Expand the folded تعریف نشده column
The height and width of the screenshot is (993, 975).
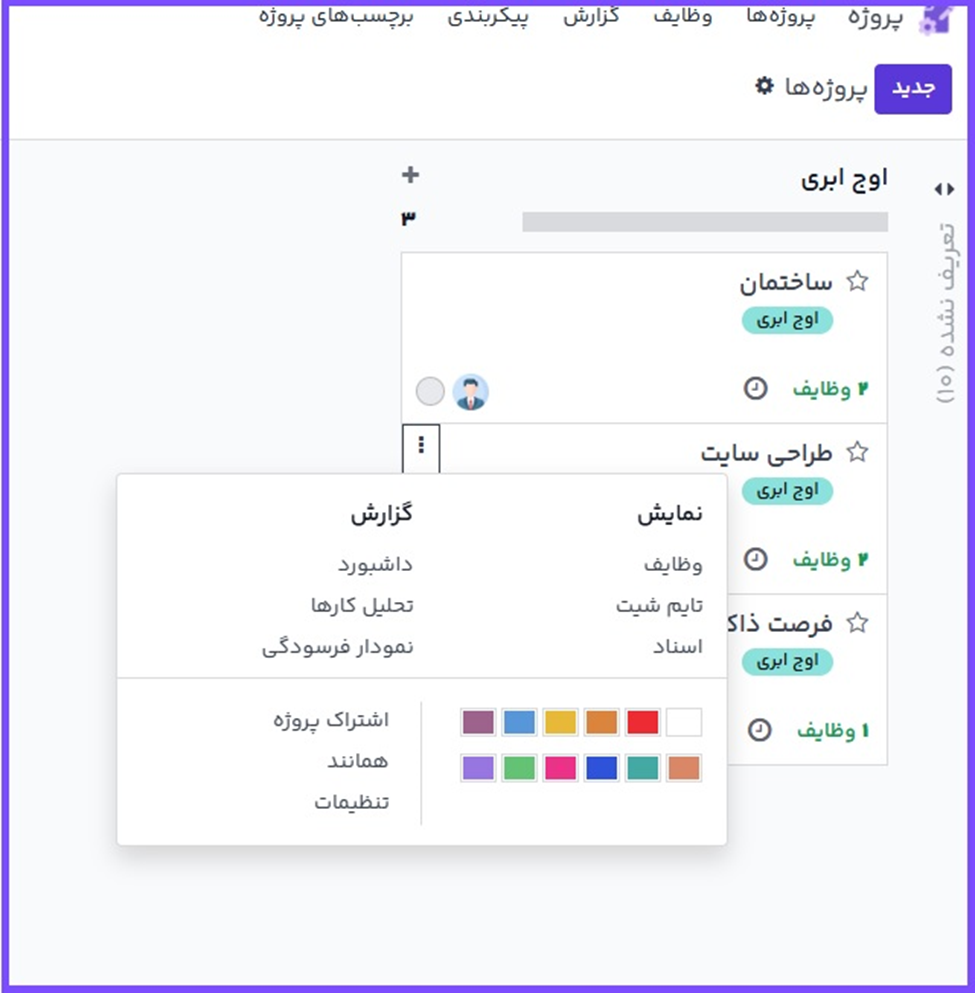click(x=944, y=189)
